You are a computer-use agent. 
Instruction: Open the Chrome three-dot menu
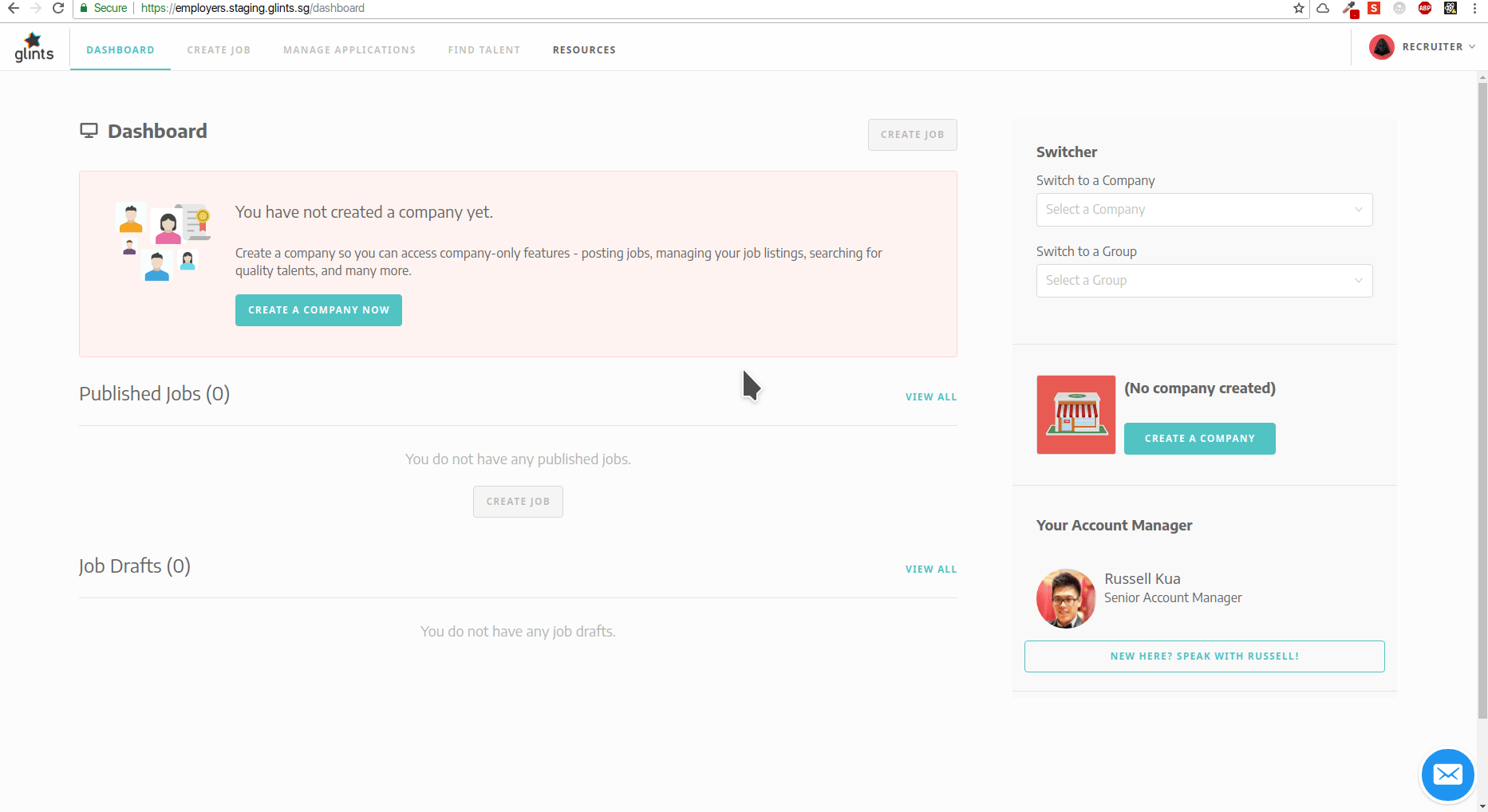pyautogui.click(x=1474, y=8)
